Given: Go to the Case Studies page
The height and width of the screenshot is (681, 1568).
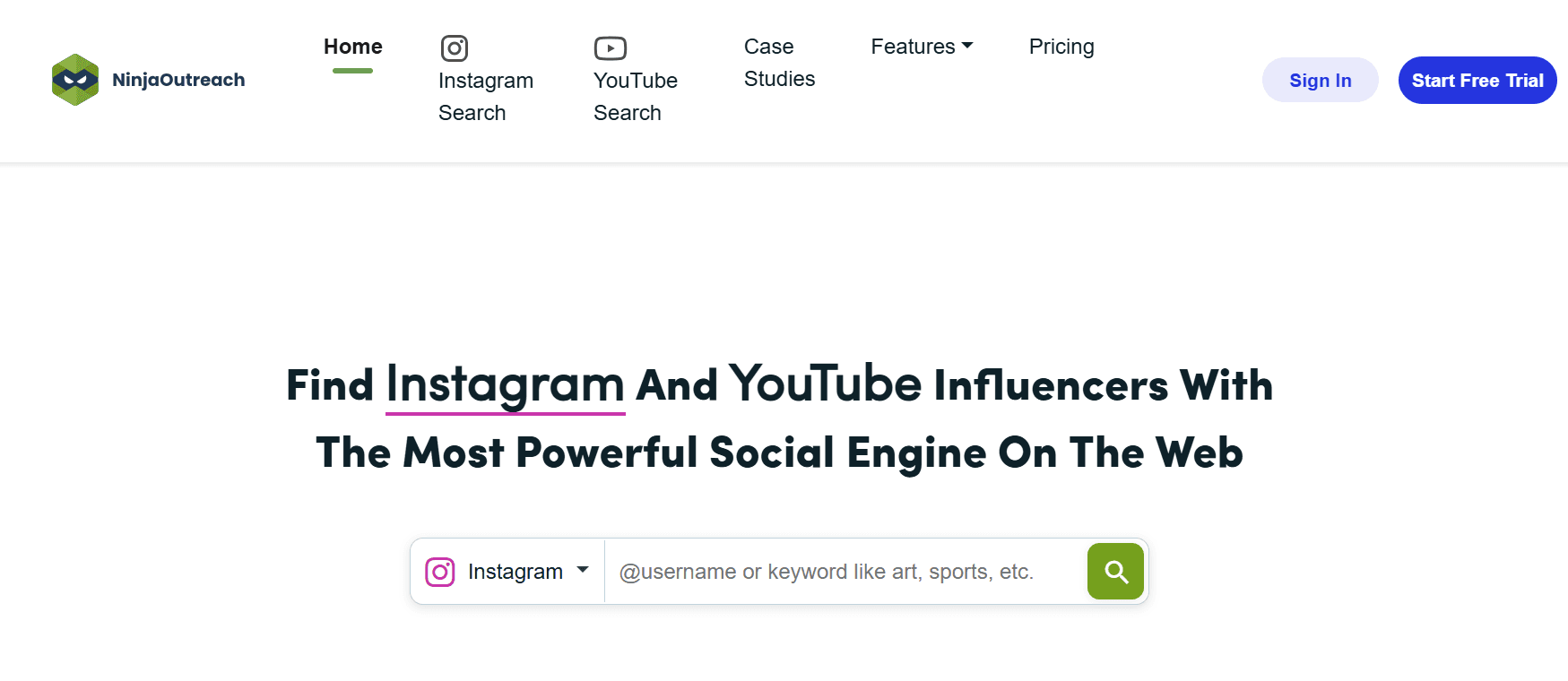Looking at the screenshot, I should point(779,63).
